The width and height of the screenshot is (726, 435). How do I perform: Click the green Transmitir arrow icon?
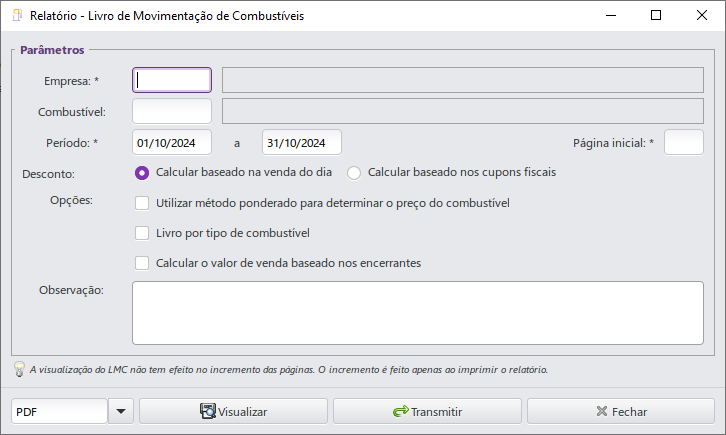click(401, 411)
